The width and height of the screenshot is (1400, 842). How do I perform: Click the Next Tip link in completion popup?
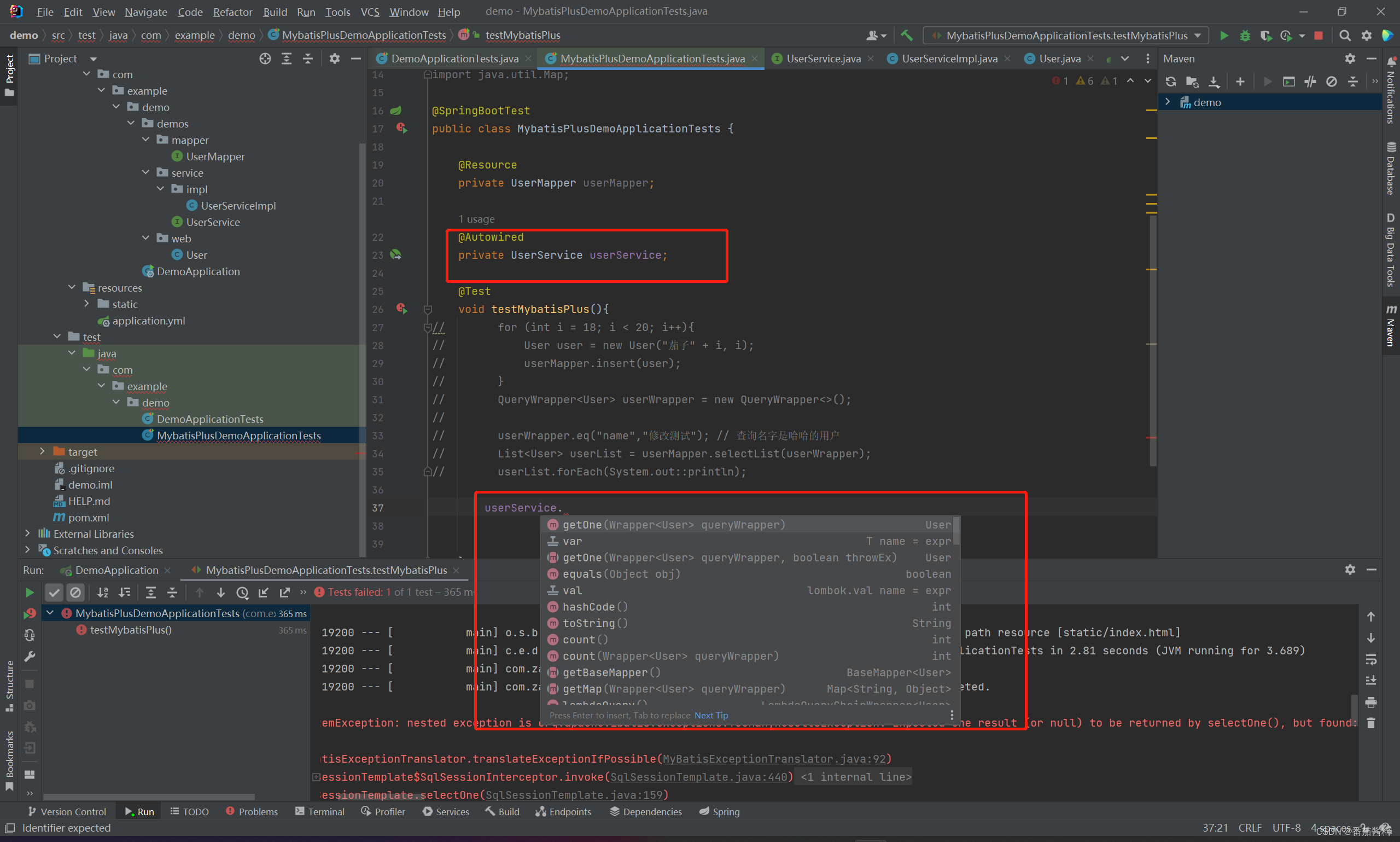(711, 716)
